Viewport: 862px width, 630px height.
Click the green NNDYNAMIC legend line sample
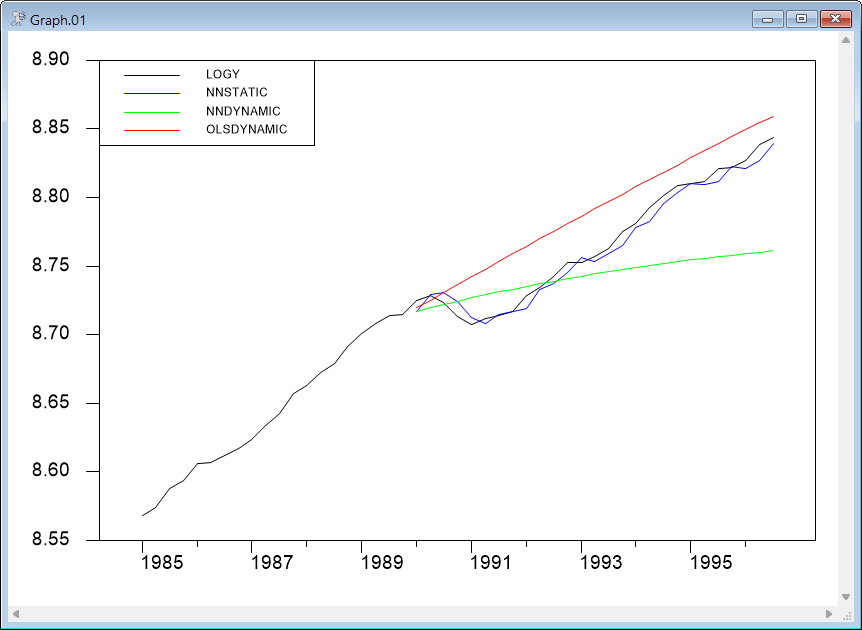point(151,112)
